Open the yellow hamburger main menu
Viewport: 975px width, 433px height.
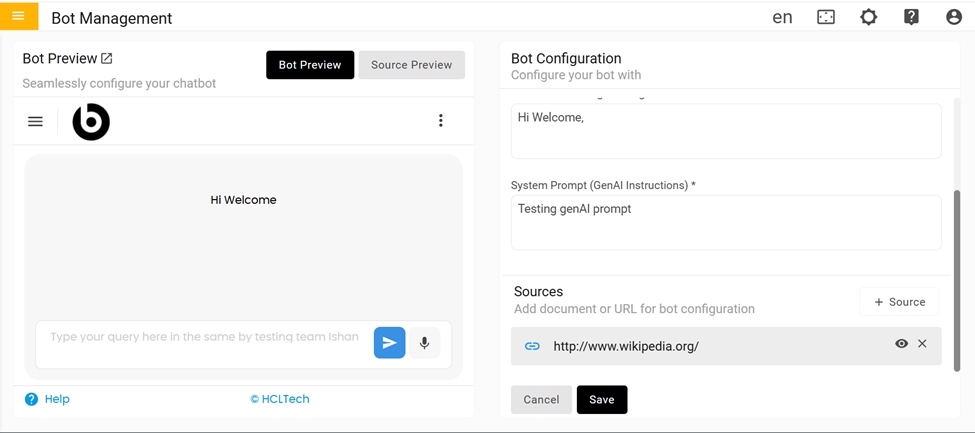(x=18, y=16)
